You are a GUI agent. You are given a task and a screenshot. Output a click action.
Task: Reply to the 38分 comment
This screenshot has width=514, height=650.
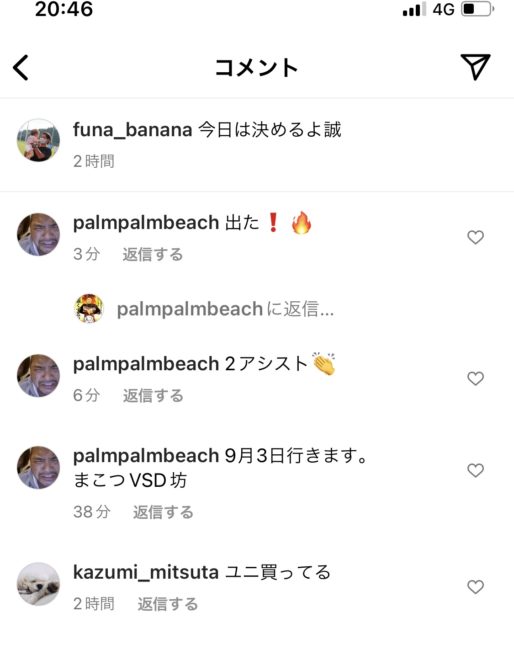163,512
